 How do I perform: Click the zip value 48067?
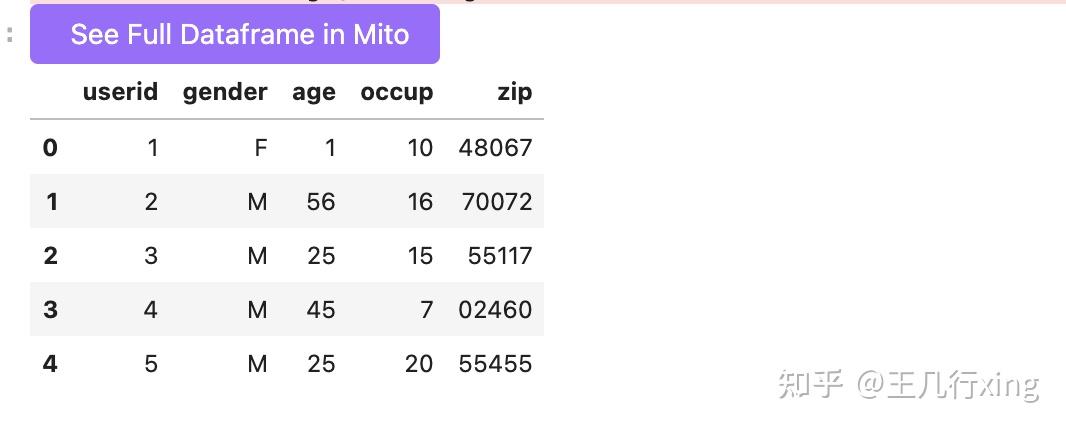495,148
